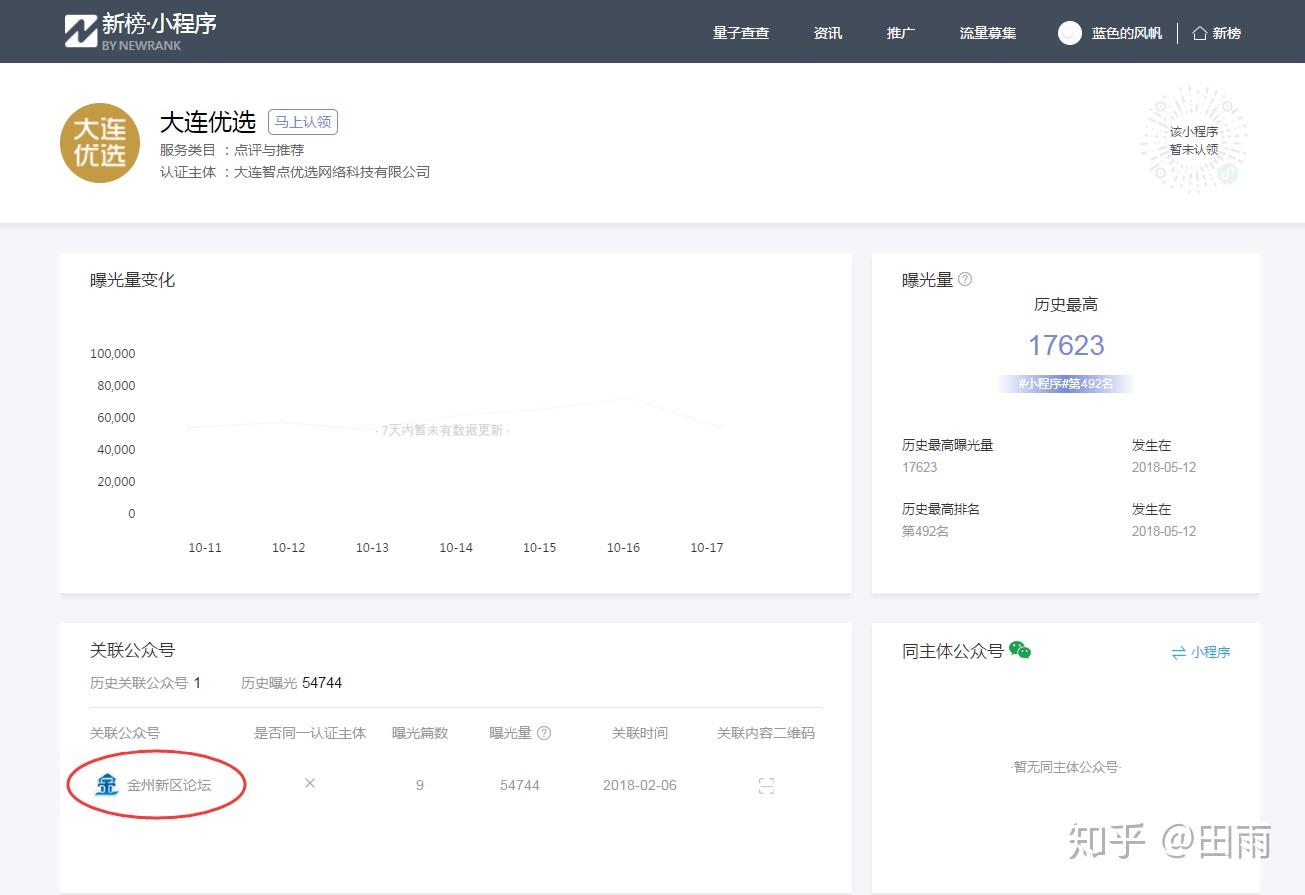
Task: Click the WeChat icon beside 同主体公众号
Action: [x=1020, y=651]
